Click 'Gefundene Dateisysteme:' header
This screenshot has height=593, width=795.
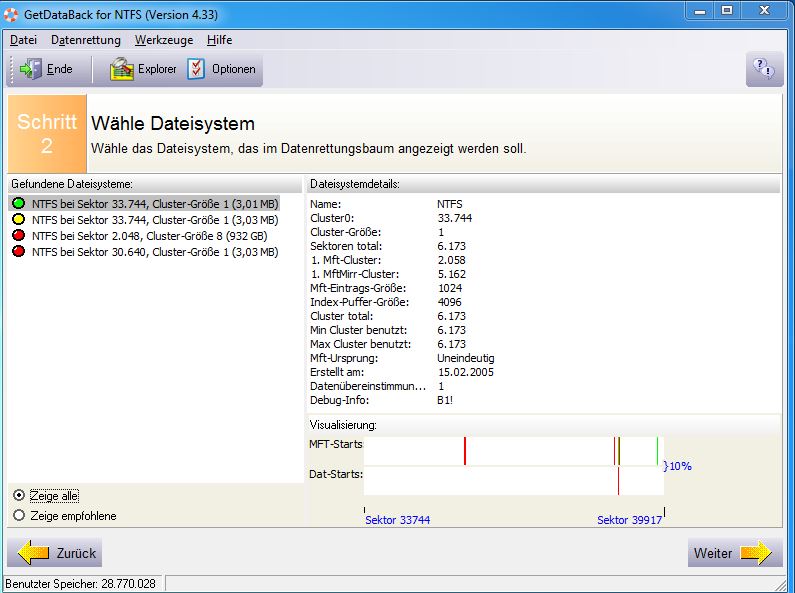click(x=72, y=184)
